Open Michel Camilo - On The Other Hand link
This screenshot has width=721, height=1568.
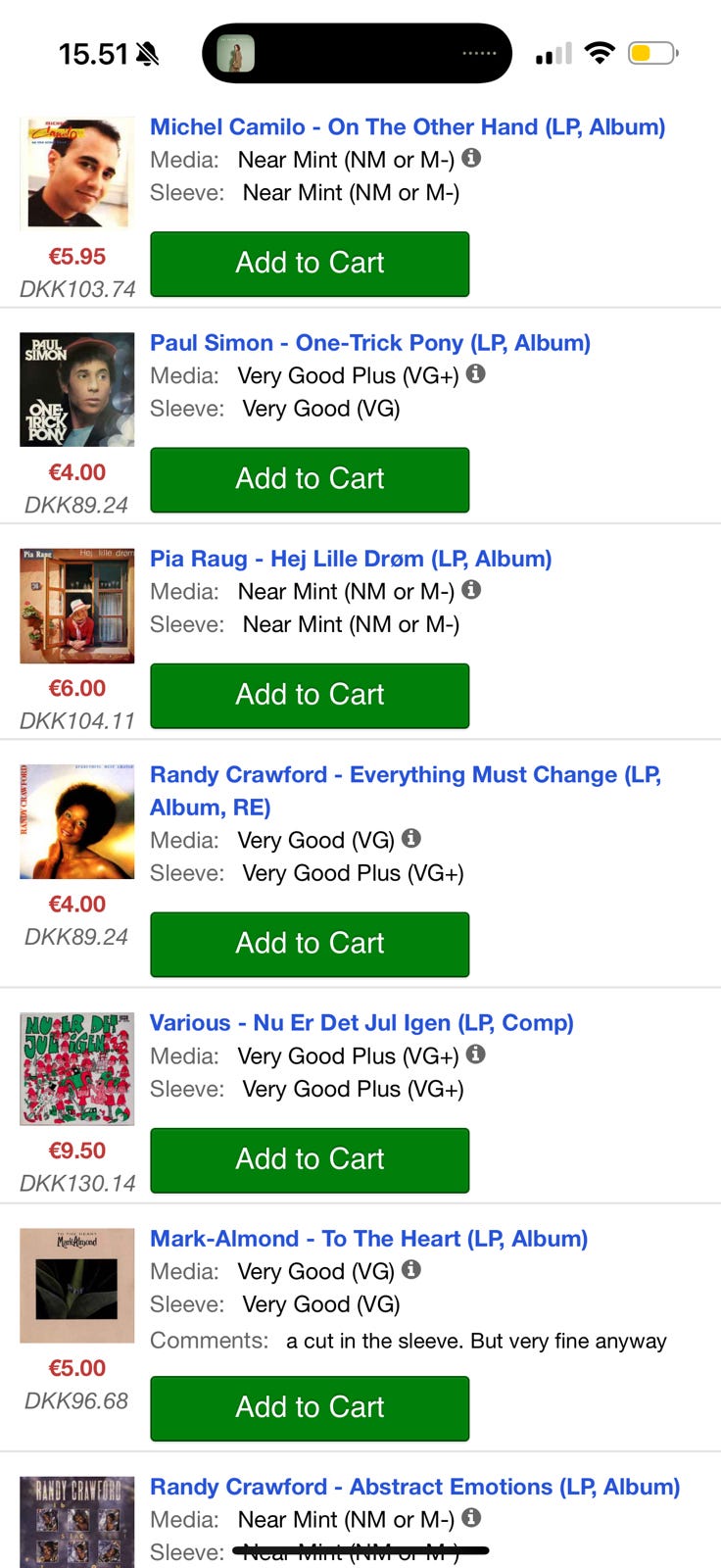click(408, 127)
